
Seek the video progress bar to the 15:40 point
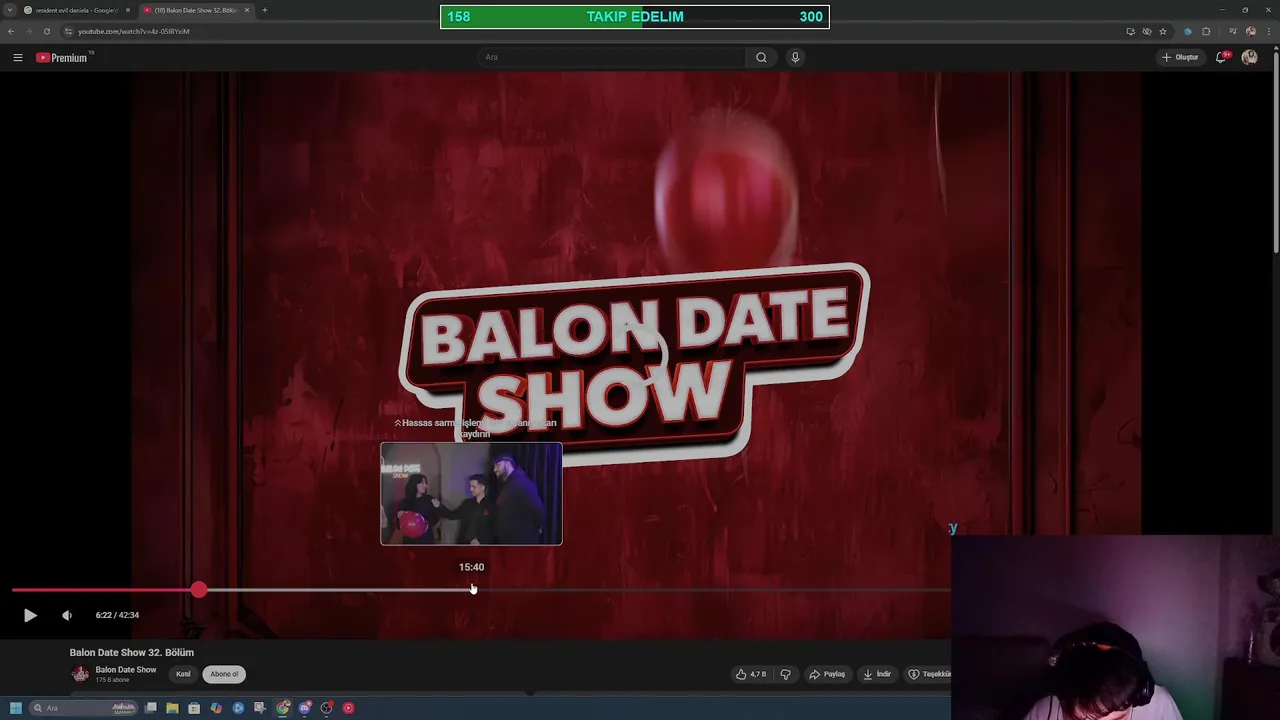pos(472,590)
